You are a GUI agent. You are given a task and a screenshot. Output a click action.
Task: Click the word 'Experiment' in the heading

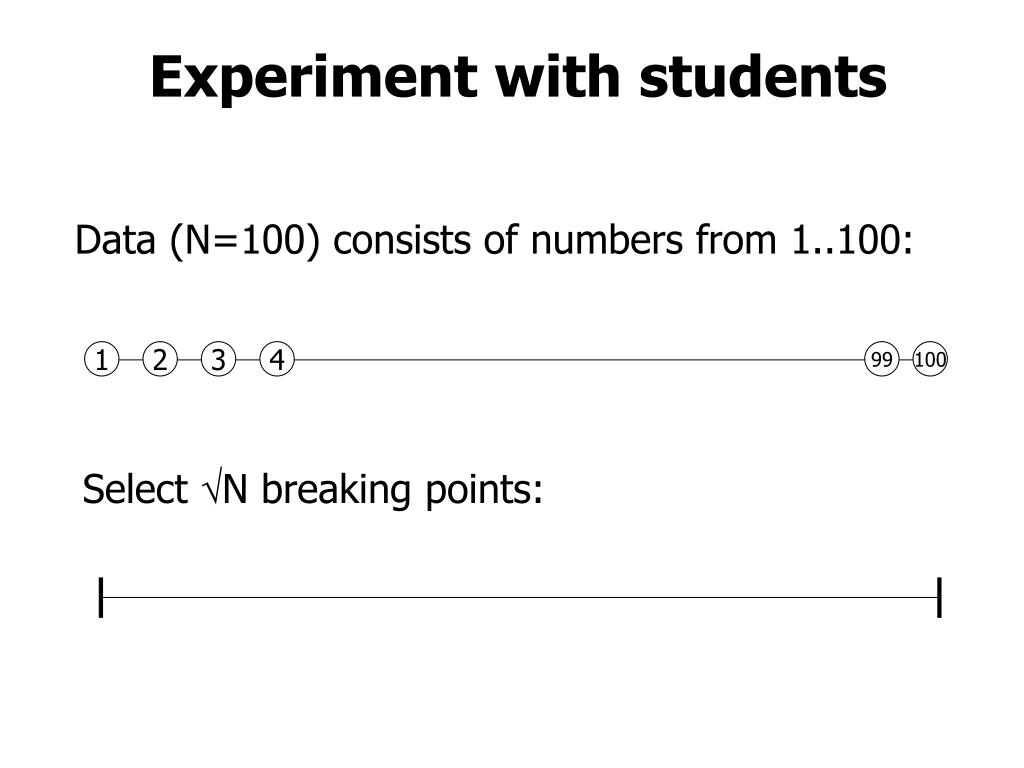click(314, 78)
